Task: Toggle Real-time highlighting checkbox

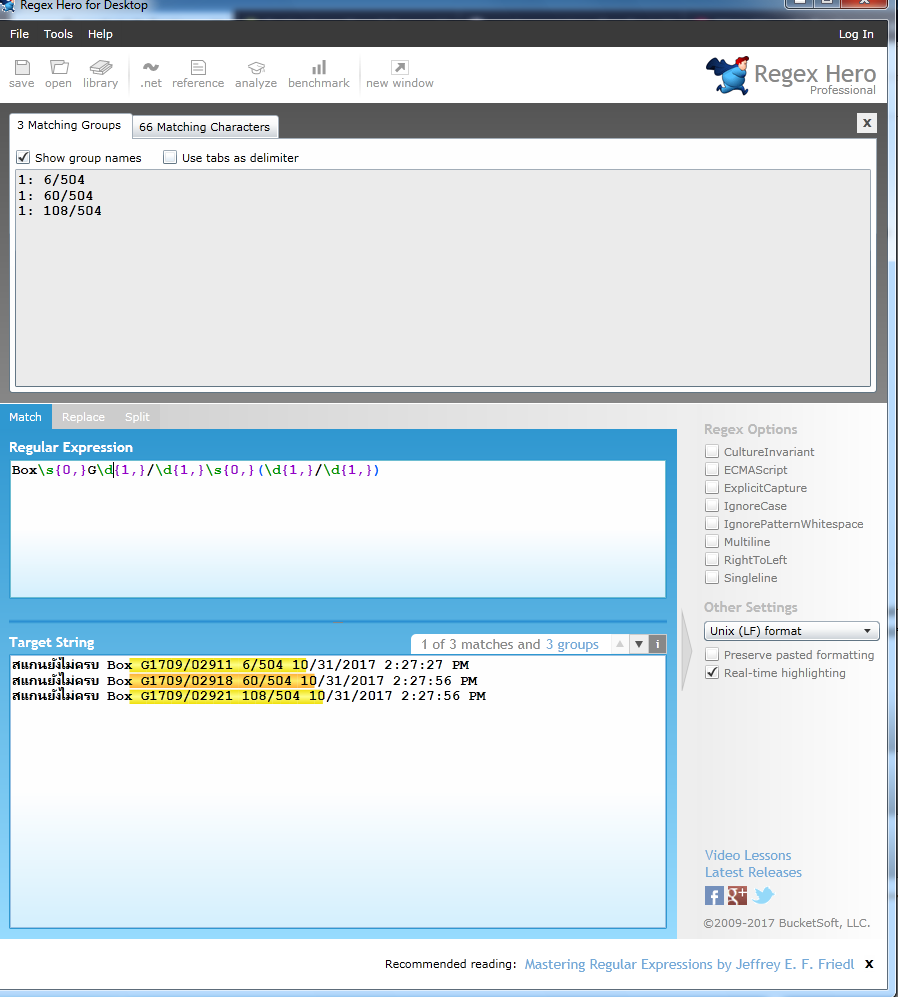Action: 712,673
